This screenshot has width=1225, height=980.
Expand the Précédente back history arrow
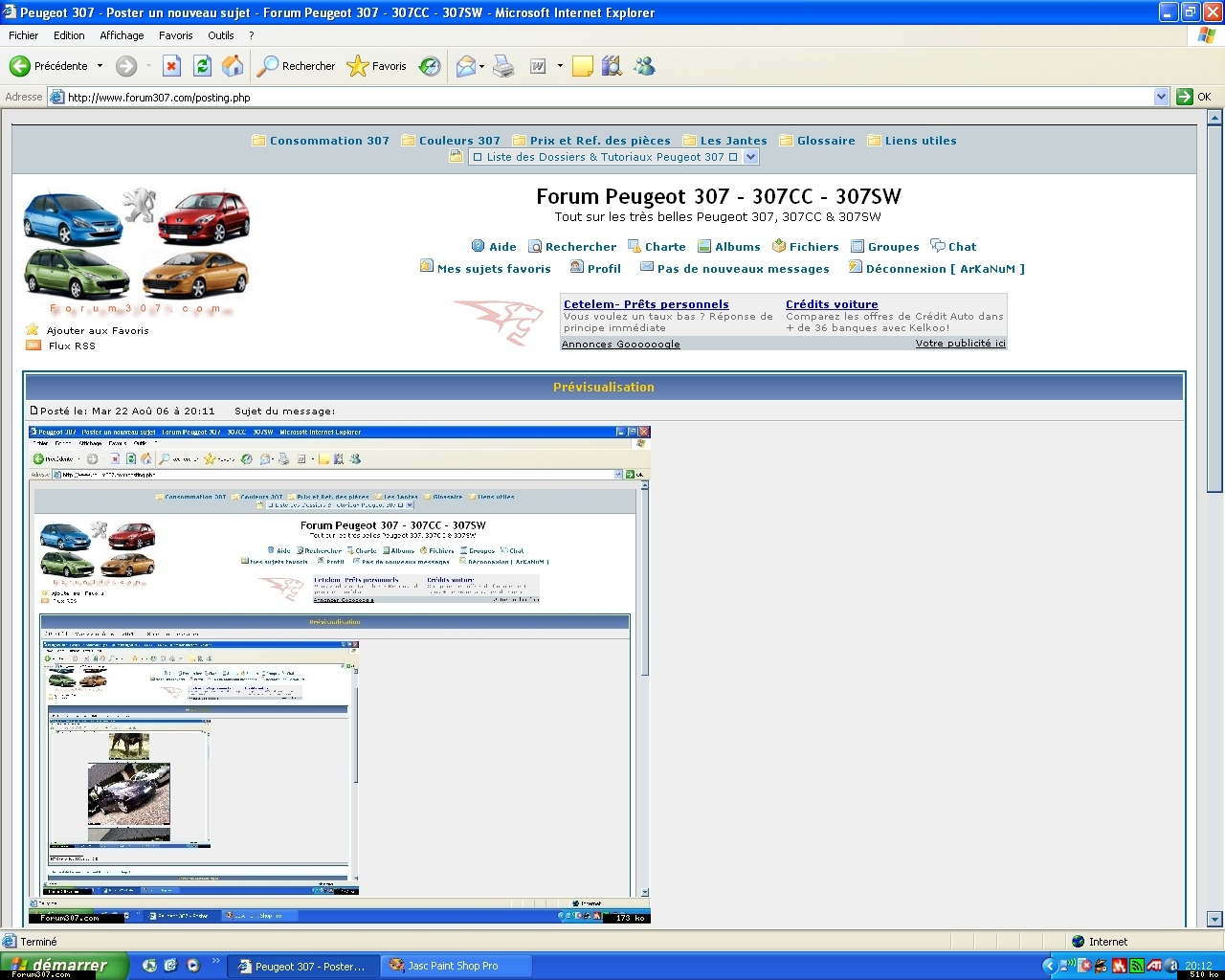click(100, 66)
